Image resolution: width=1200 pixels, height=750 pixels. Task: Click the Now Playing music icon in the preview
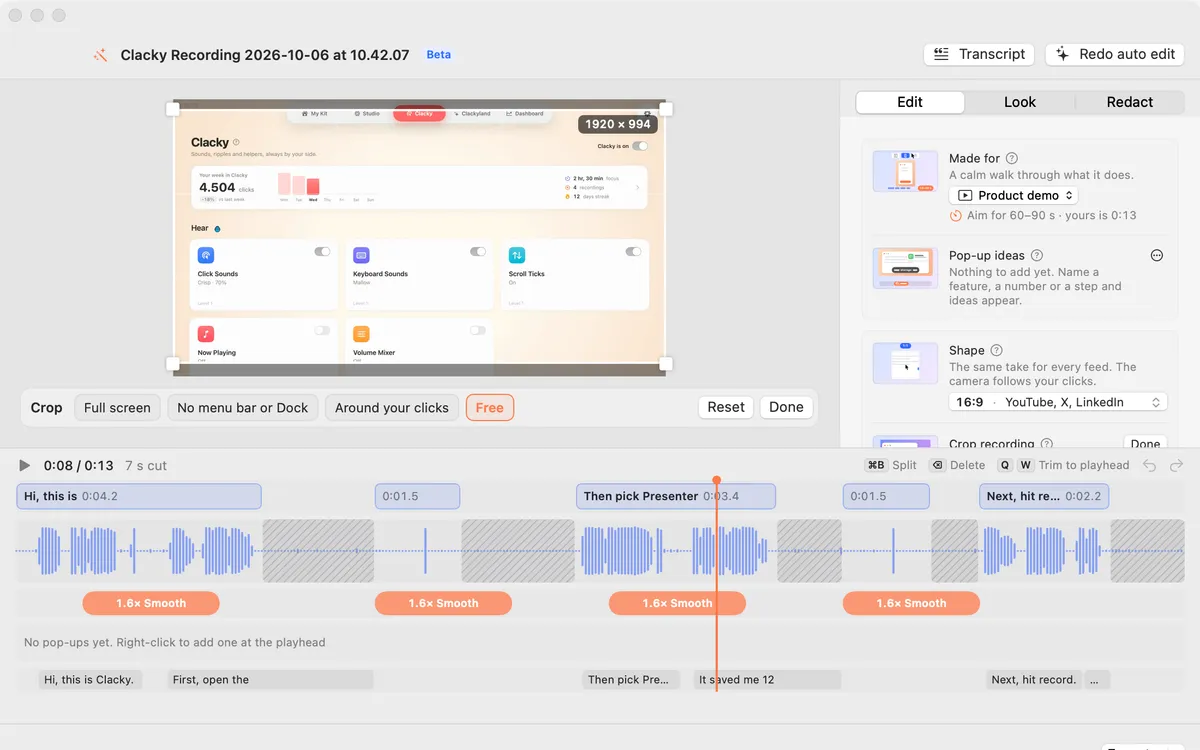pyautogui.click(x=205, y=334)
